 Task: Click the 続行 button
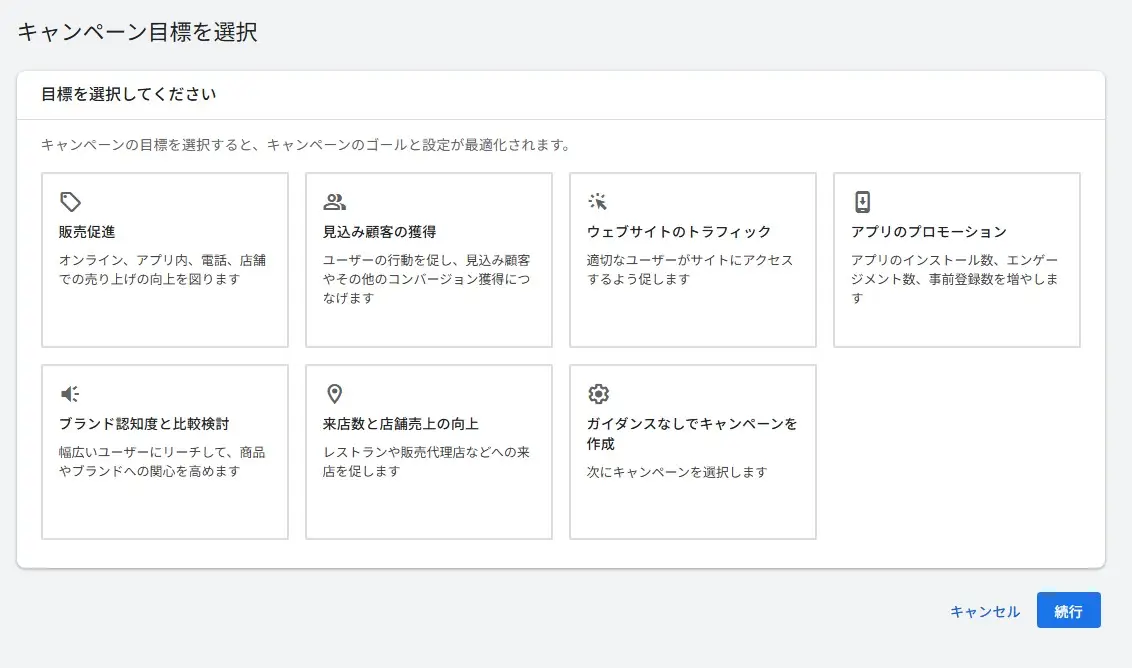tap(1069, 610)
